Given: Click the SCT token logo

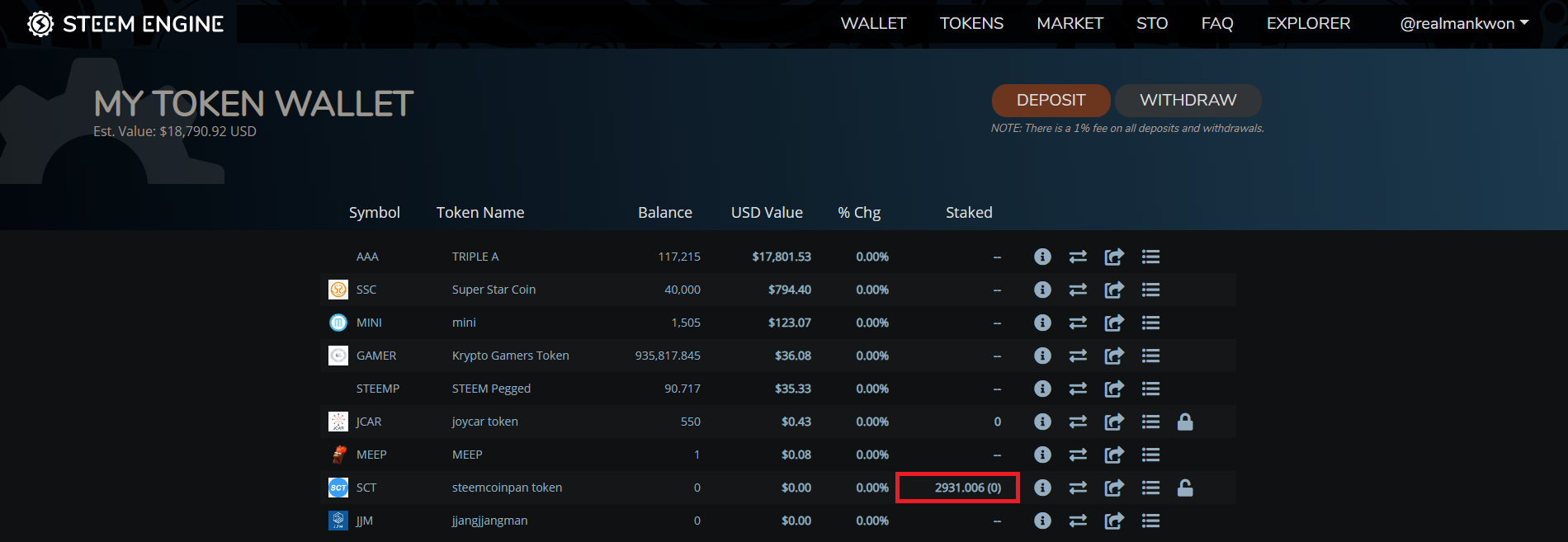Looking at the screenshot, I should click(x=338, y=488).
